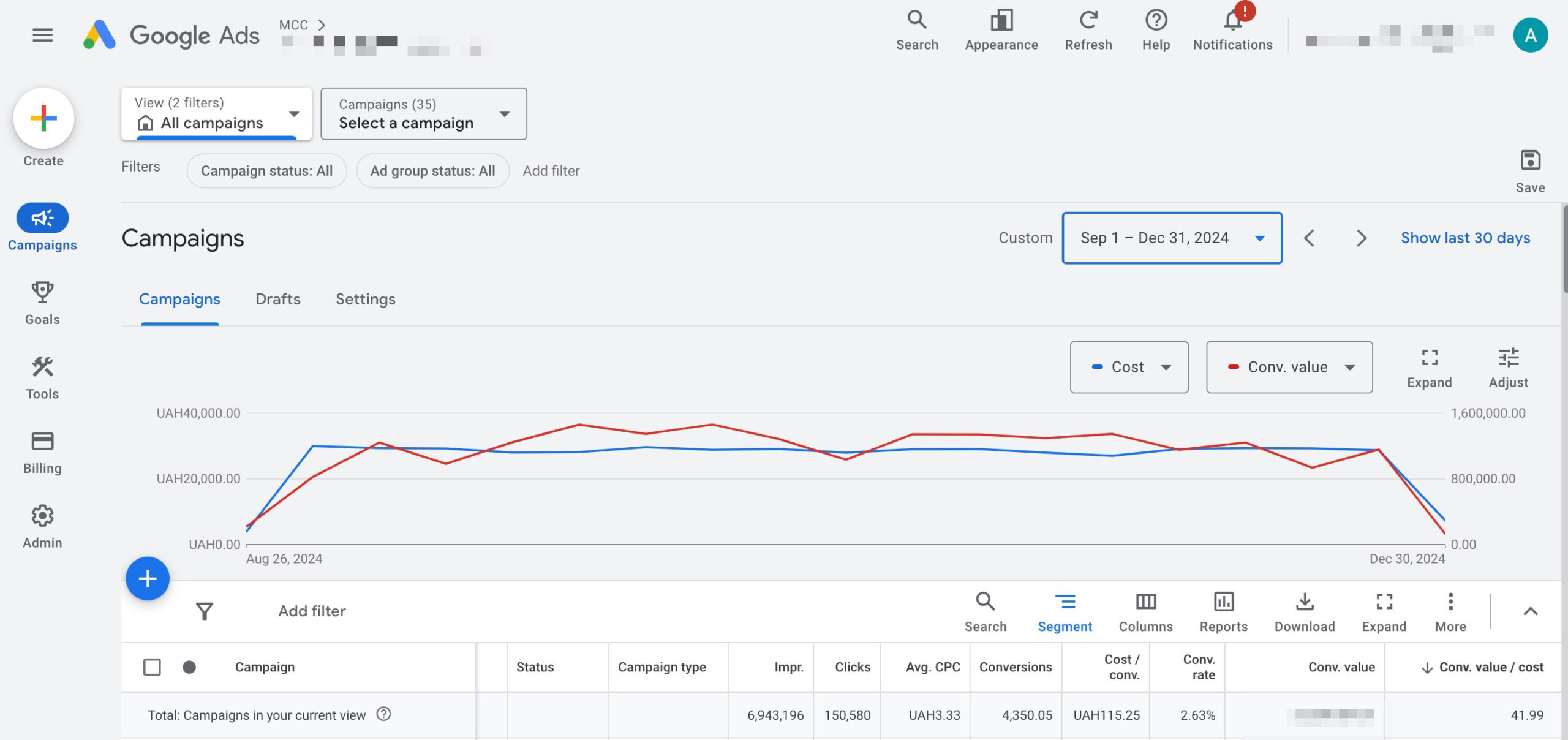This screenshot has height=740, width=1568.
Task: Switch to the Drafts tab
Action: click(277, 299)
